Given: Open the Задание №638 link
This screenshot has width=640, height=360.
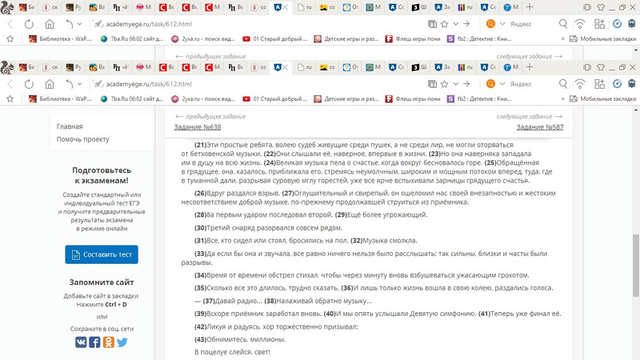Looking at the screenshot, I should point(198,127).
